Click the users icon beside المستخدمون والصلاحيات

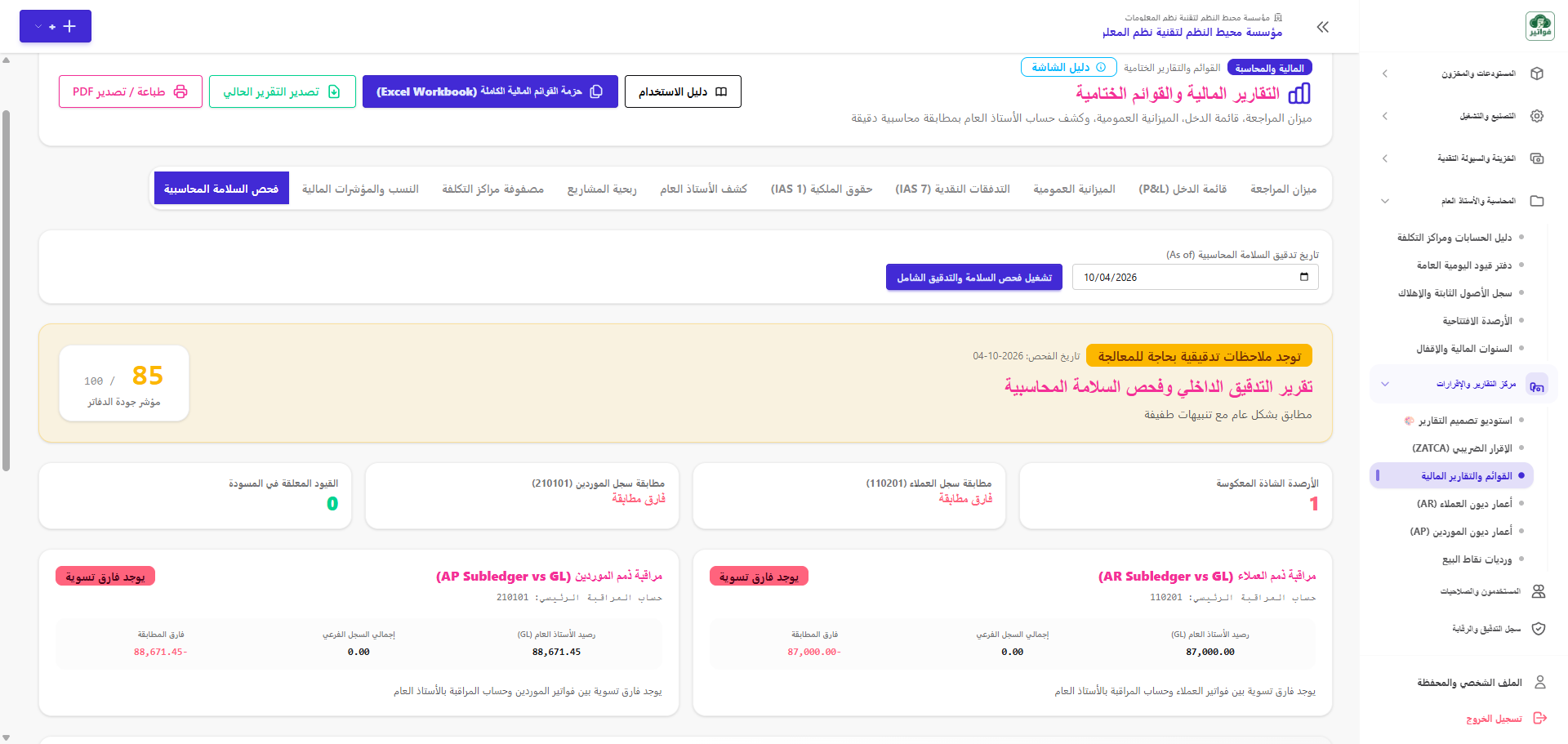[x=1539, y=591]
